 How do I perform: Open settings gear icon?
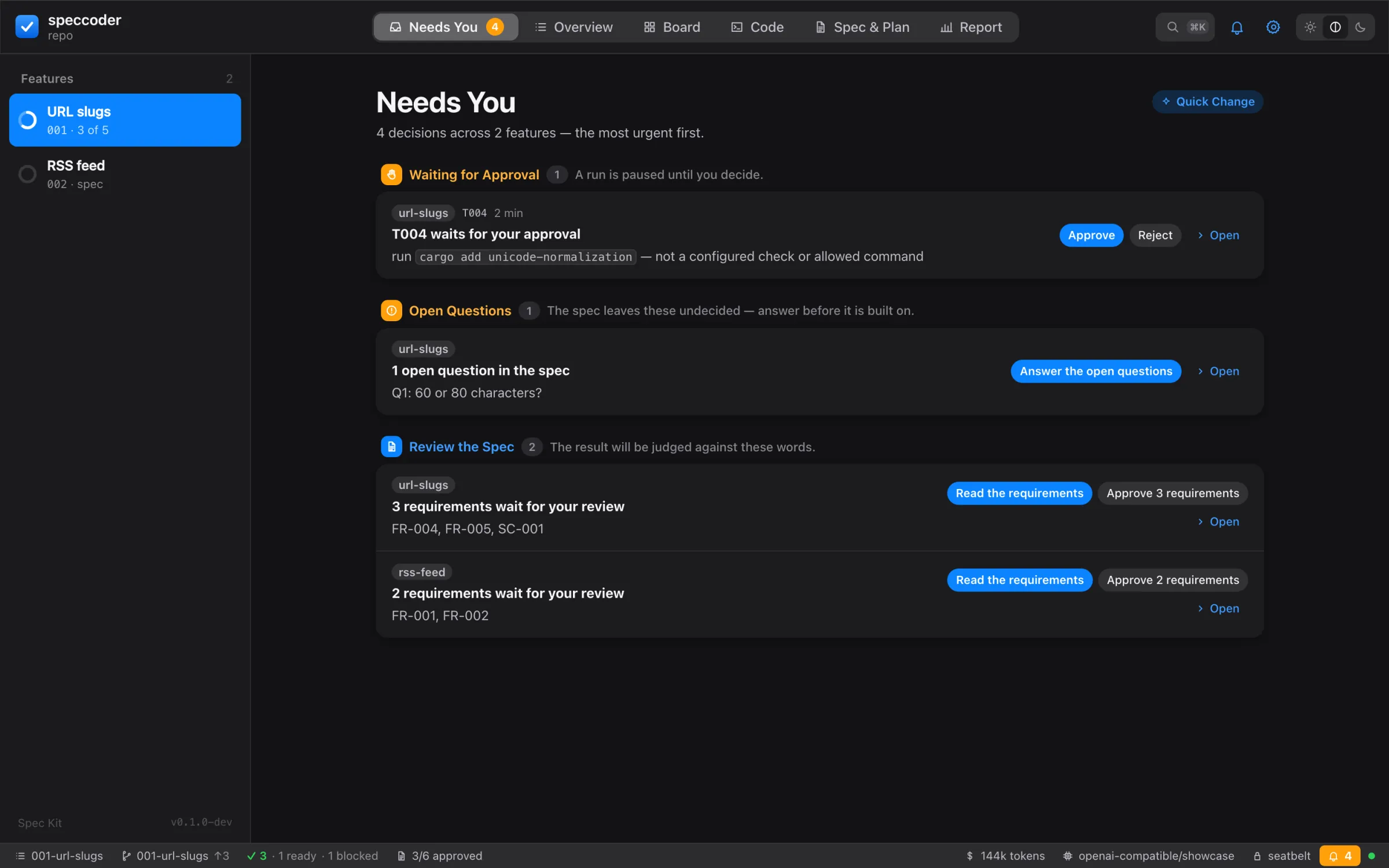(x=1273, y=27)
